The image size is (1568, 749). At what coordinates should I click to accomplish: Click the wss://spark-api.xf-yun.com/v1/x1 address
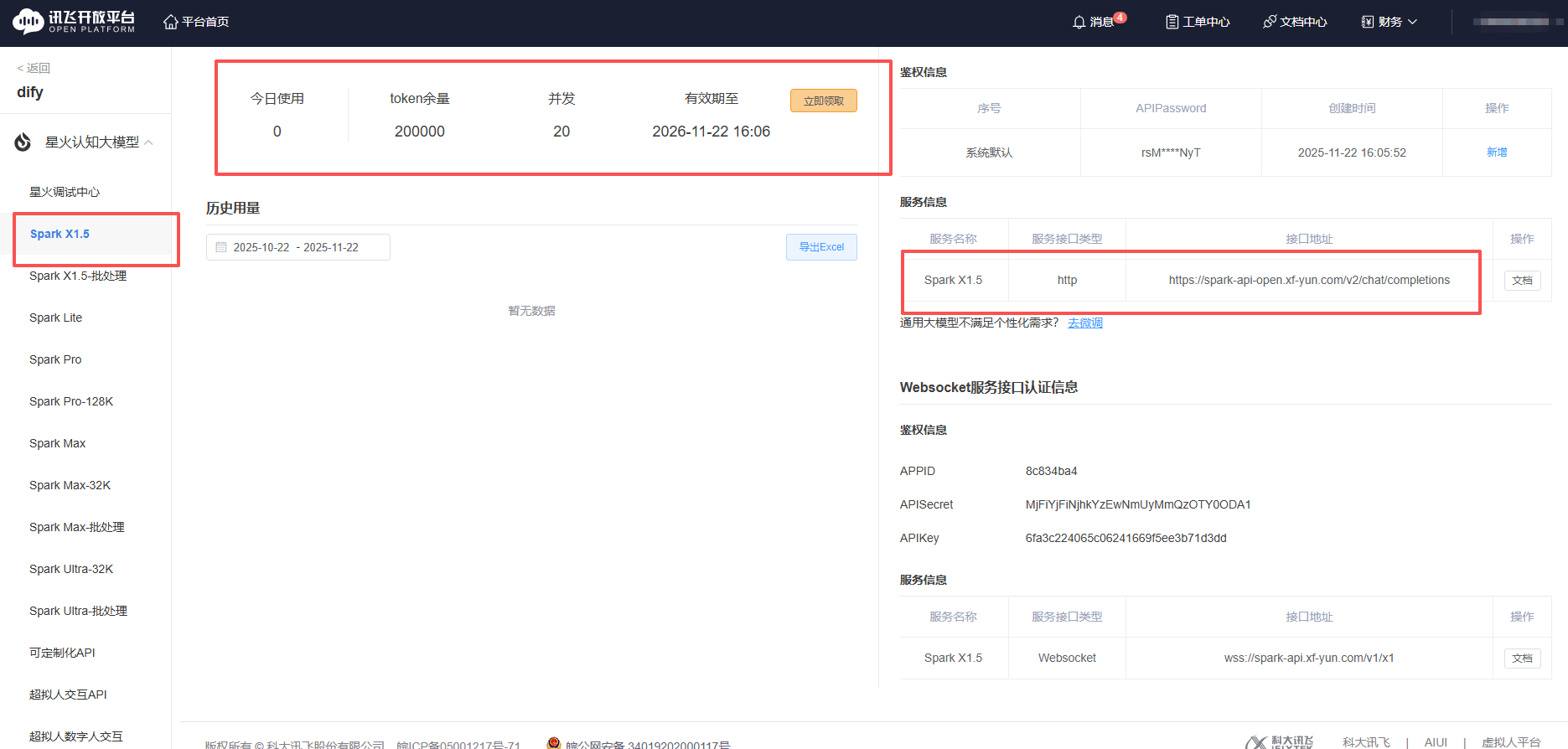pyautogui.click(x=1309, y=658)
